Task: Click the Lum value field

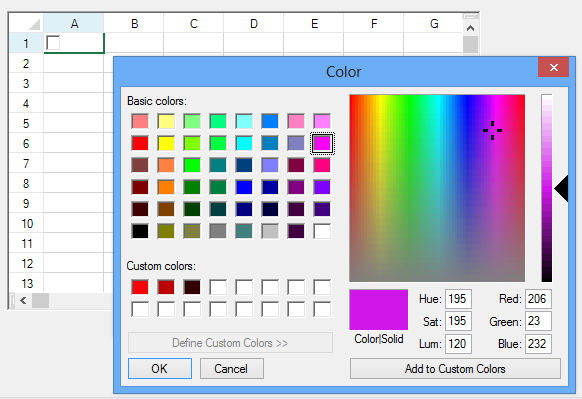Action: [x=458, y=344]
